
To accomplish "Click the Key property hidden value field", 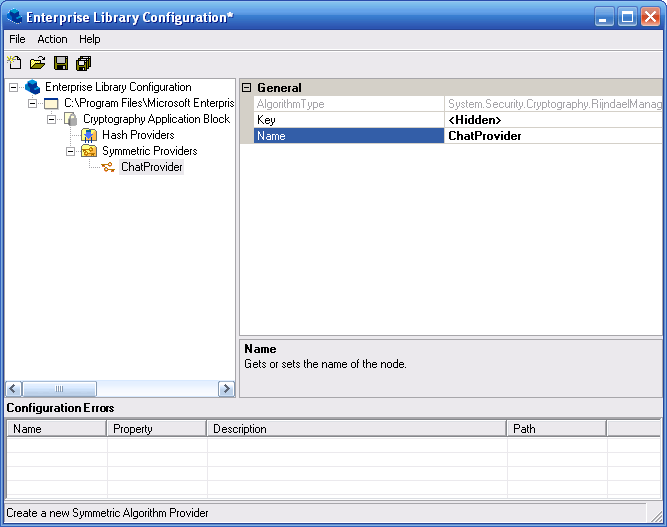I will coord(552,120).
